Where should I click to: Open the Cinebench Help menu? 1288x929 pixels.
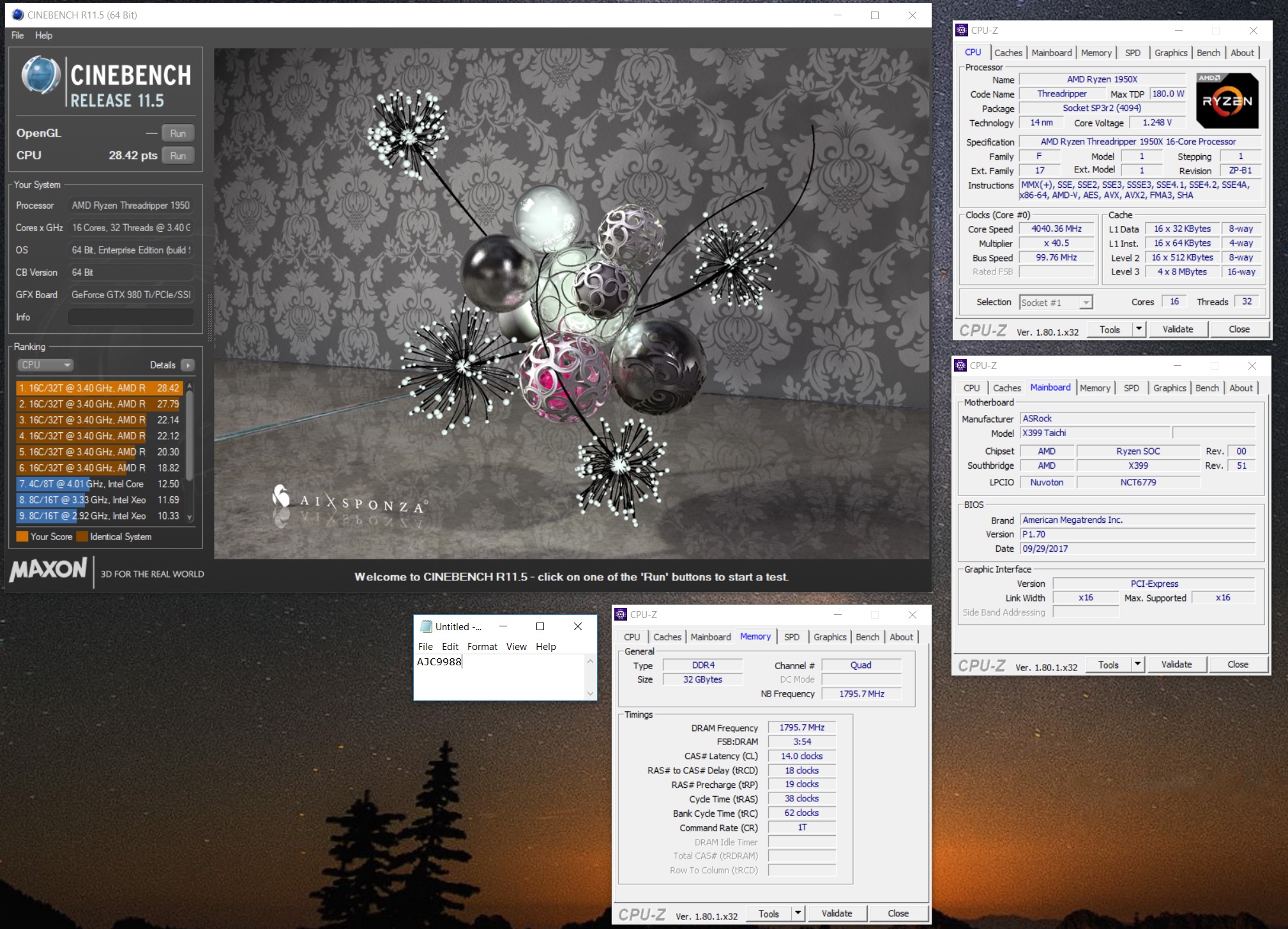pos(44,36)
